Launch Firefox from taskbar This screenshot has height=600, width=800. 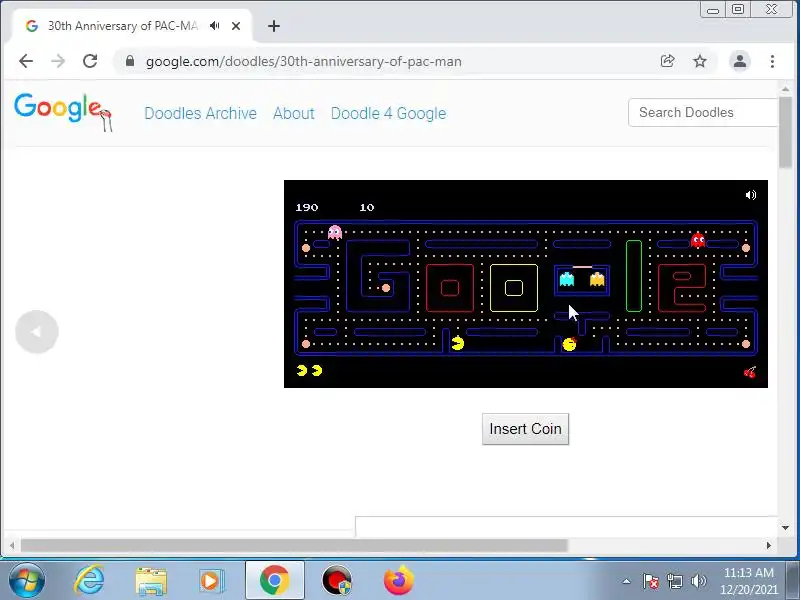398,581
